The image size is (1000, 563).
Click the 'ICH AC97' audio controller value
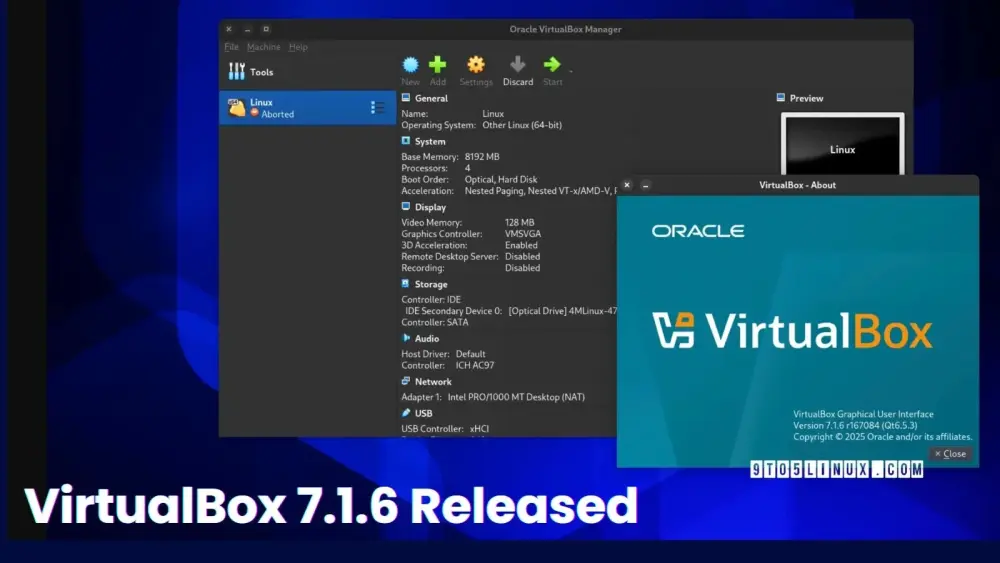tap(474, 365)
